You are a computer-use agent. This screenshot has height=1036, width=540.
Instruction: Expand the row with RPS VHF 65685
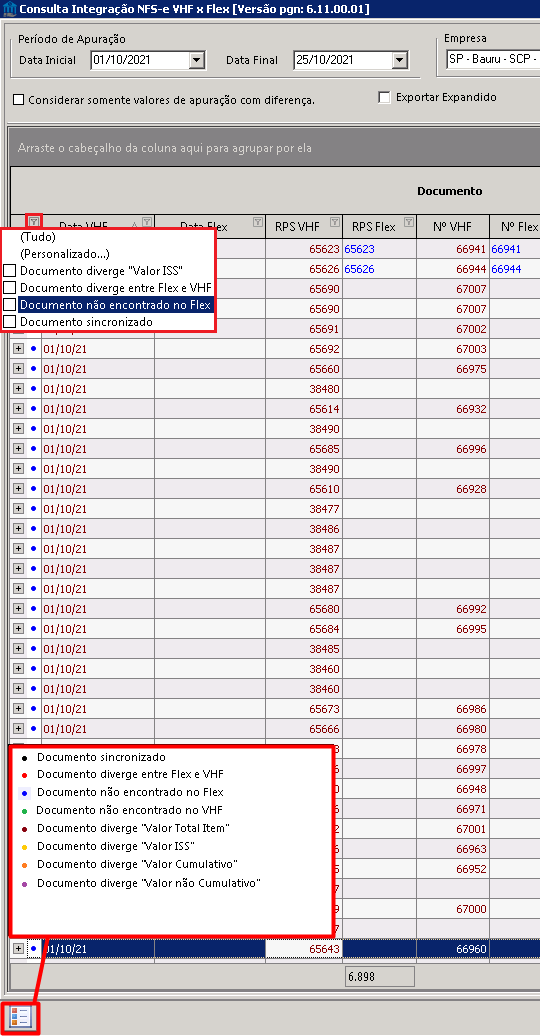pyautogui.click(x=19, y=449)
